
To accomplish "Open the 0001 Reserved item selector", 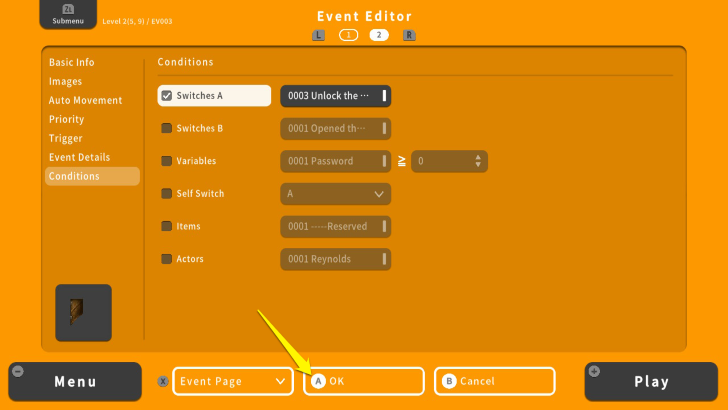I will [336, 227].
